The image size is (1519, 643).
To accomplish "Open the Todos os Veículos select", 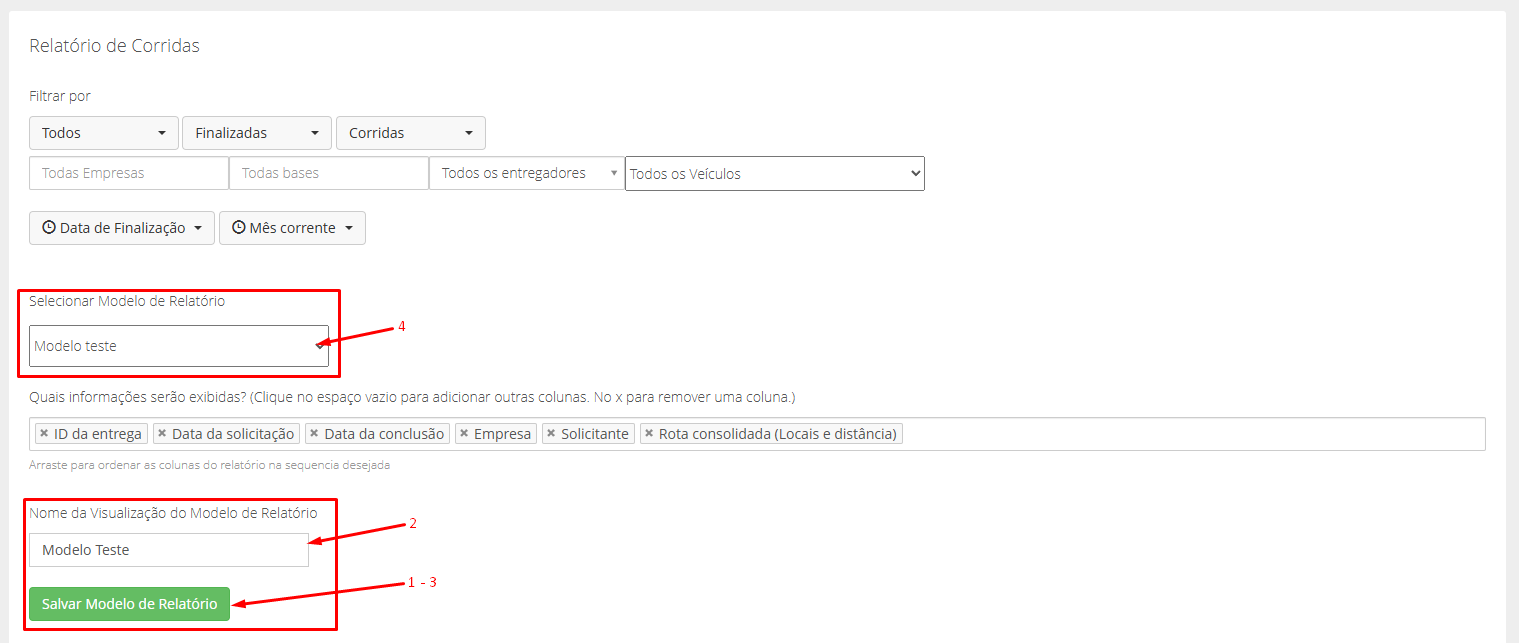I will 775,173.
